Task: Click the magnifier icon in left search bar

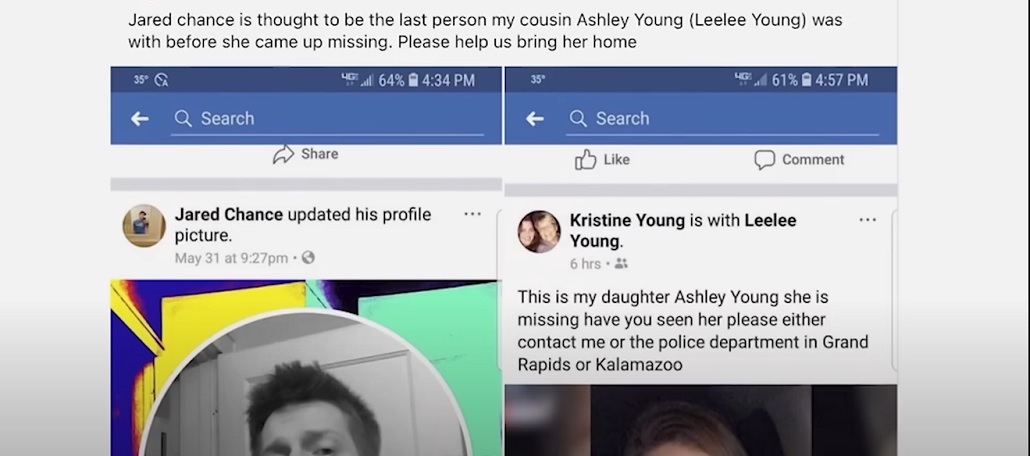Action: click(183, 118)
